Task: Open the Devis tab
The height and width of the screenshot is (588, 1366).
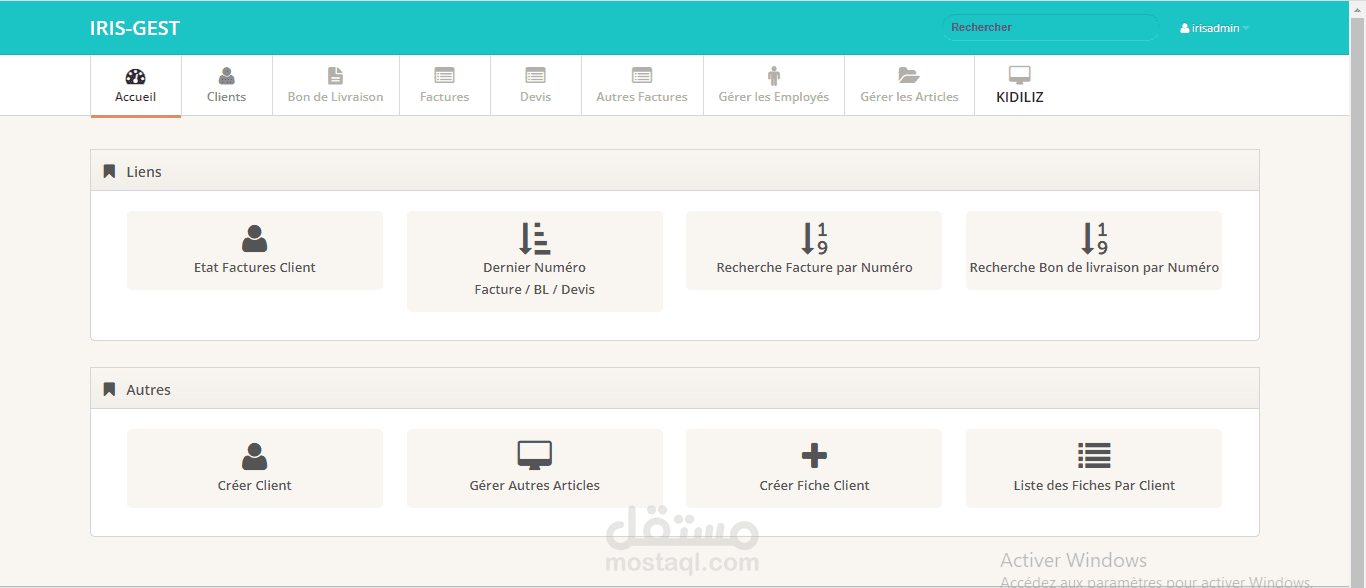Action: (x=535, y=85)
